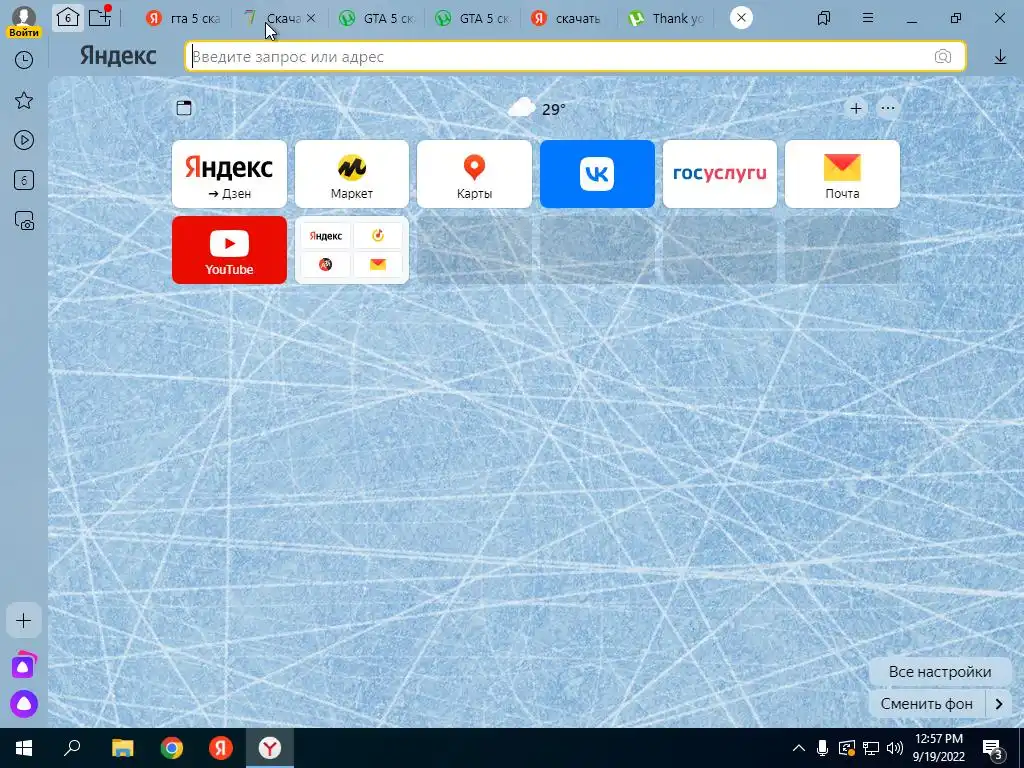The width and height of the screenshot is (1024, 768).
Task: Check the weather widget showing 29°
Action: [537, 108]
